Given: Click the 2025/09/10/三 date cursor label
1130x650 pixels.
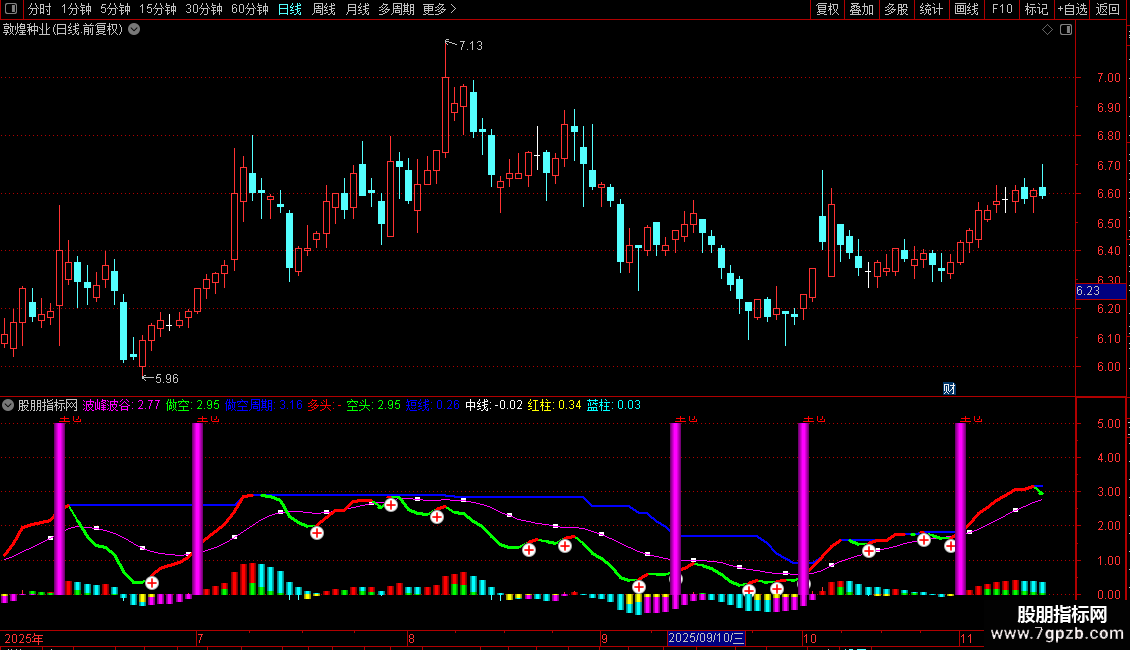Looking at the screenshot, I should [706, 638].
